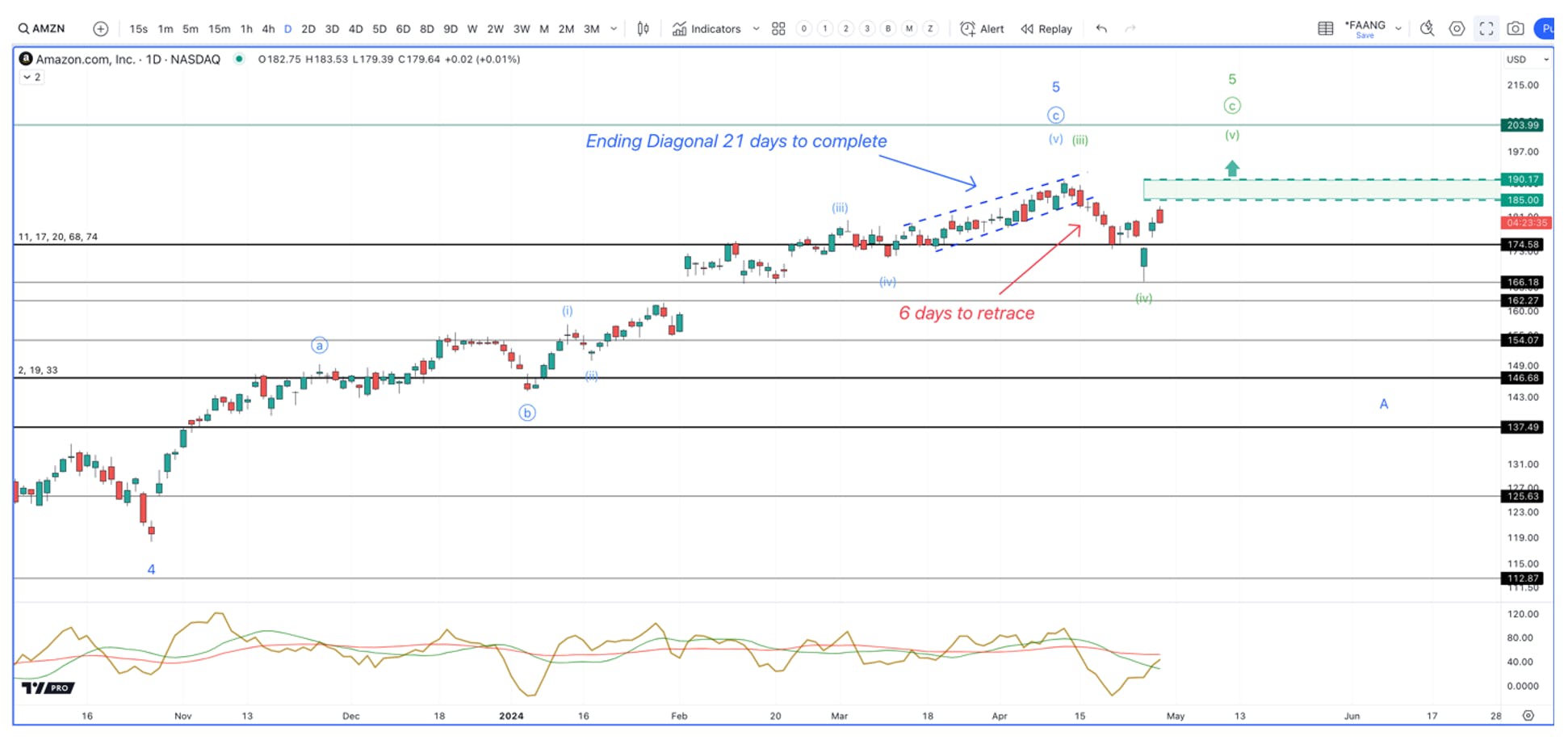Screen dimensions: 1568x740
Task: Open the quick search icon
Action: click(x=1428, y=29)
